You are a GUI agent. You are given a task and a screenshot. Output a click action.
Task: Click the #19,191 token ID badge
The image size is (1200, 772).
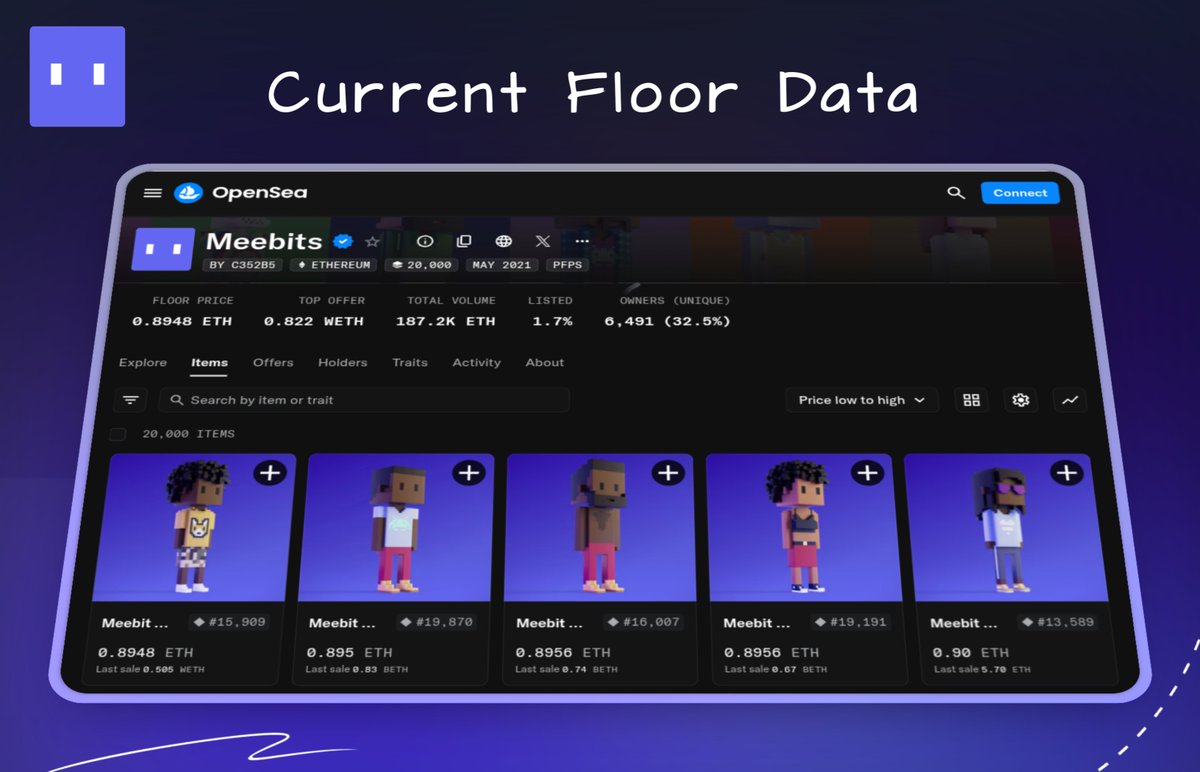pyautogui.click(x=852, y=622)
